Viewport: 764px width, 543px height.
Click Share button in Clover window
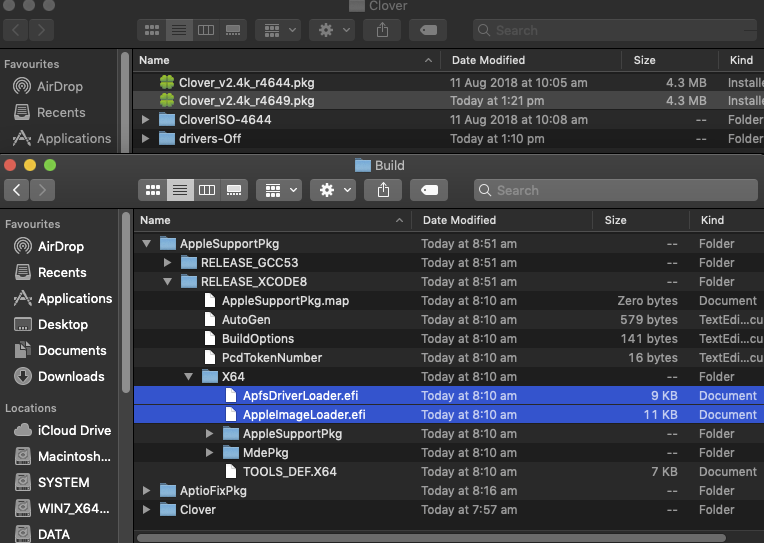pyautogui.click(x=382, y=30)
